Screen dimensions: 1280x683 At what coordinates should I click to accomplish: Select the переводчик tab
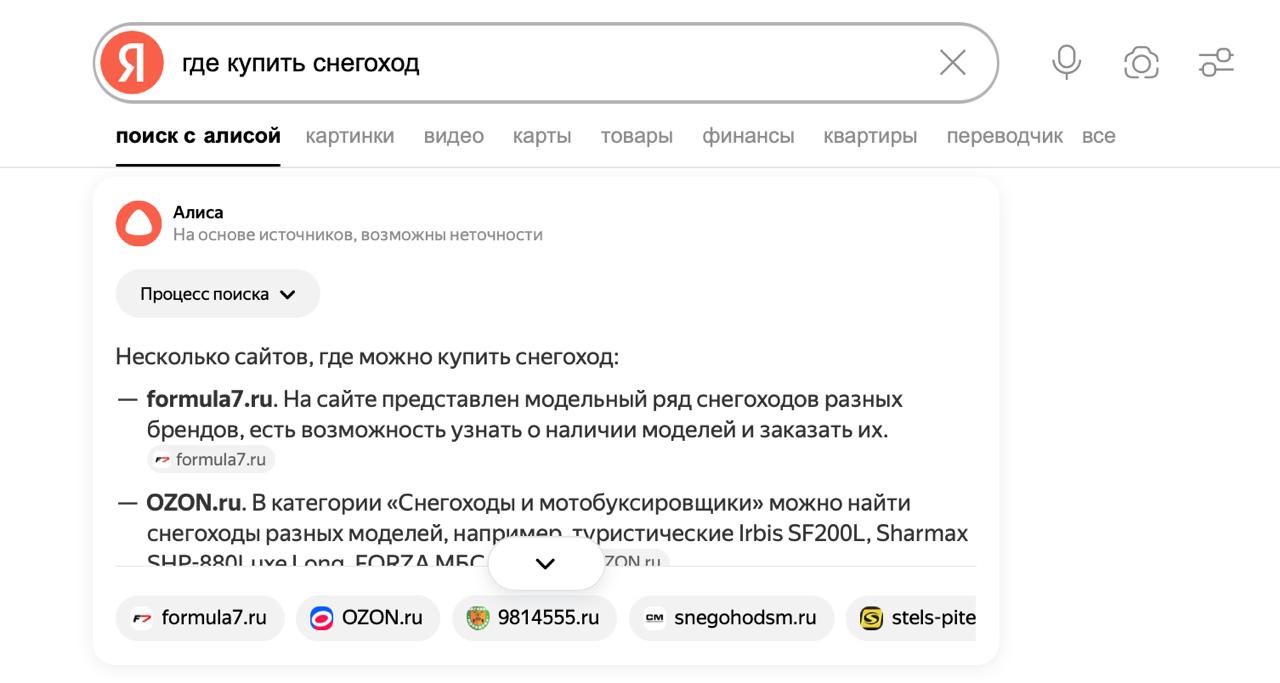click(x=1005, y=135)
